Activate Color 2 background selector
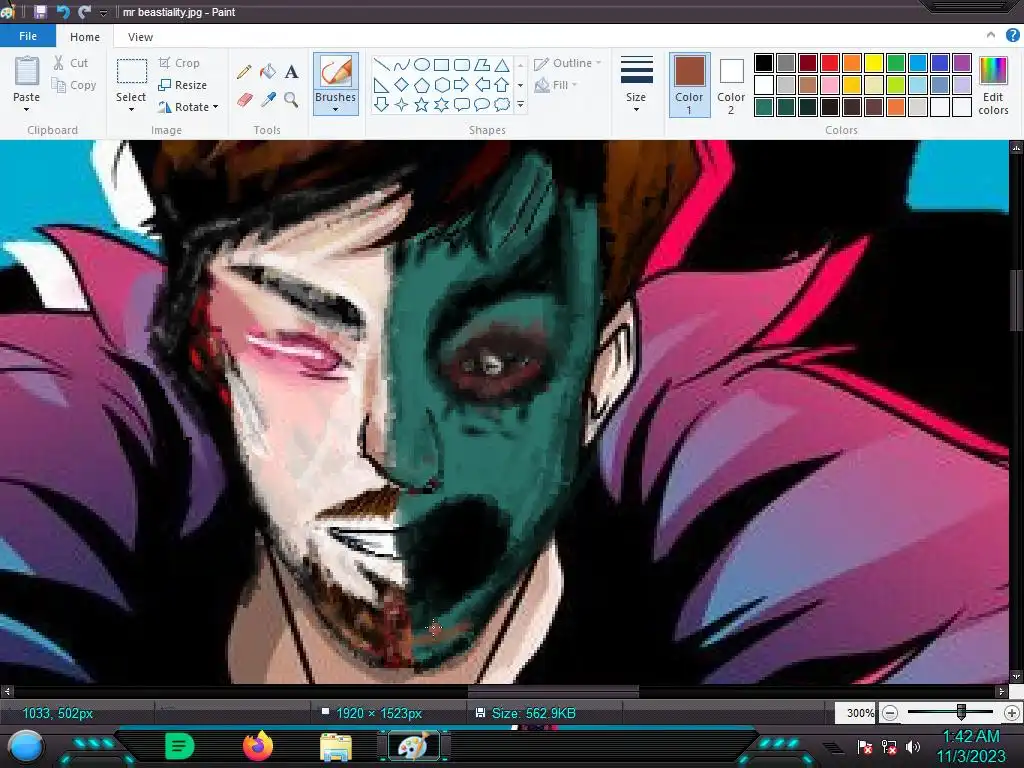The image size is (1024, 768). click(x=731, y=85)
